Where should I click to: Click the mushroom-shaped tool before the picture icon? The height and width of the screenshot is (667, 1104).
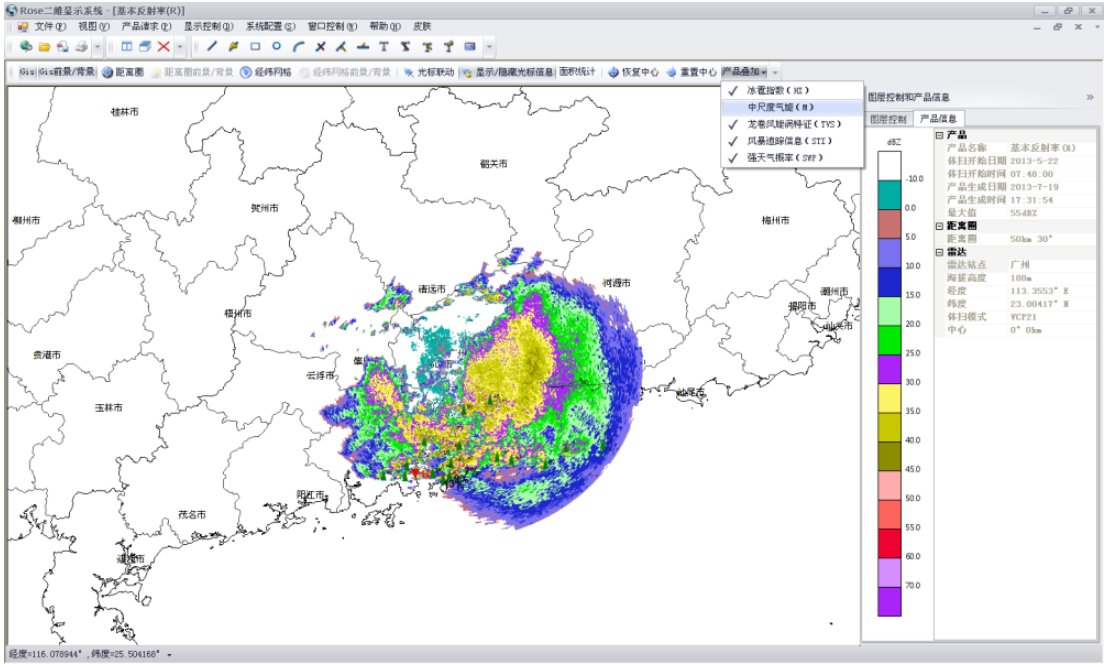[x=448, y=46]
